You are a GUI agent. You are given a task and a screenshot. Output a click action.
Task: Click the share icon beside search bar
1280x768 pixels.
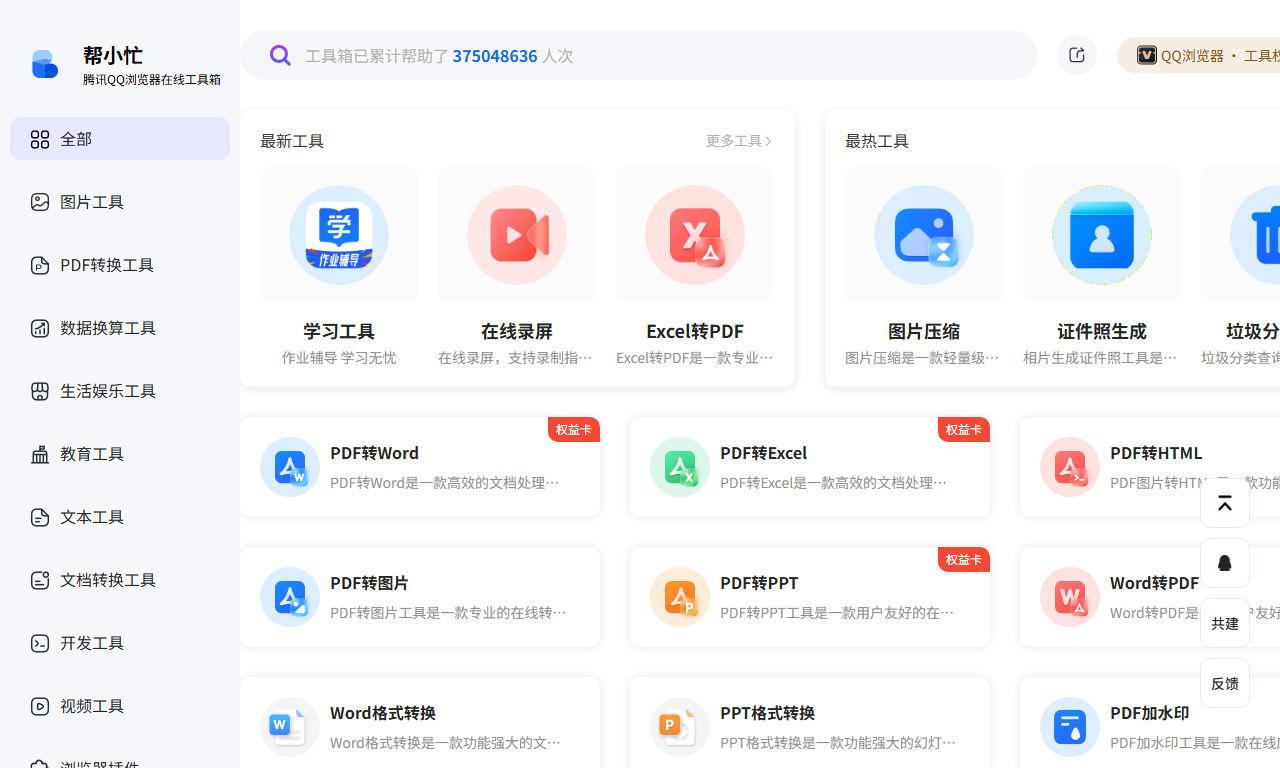1077,55
